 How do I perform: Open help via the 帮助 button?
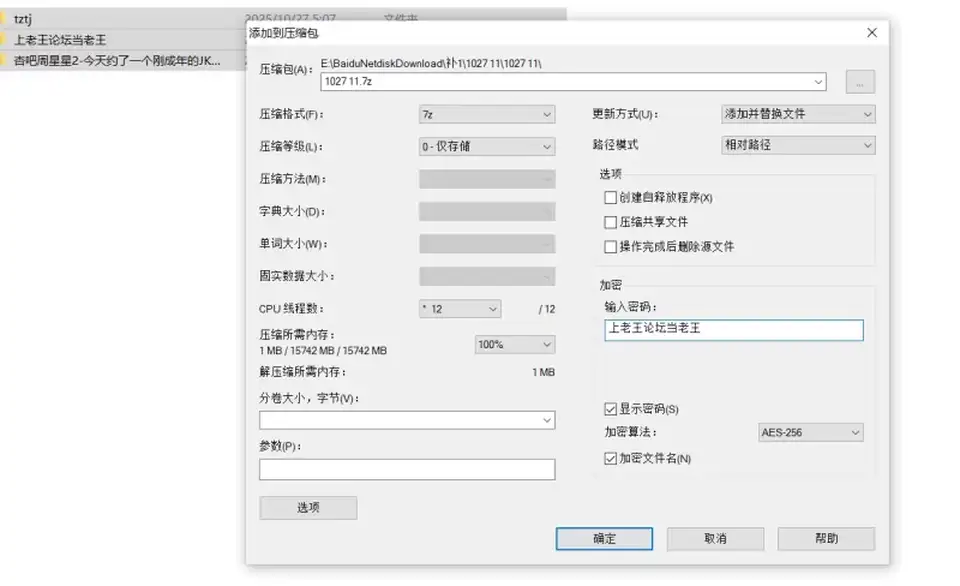tap(826, 539)
